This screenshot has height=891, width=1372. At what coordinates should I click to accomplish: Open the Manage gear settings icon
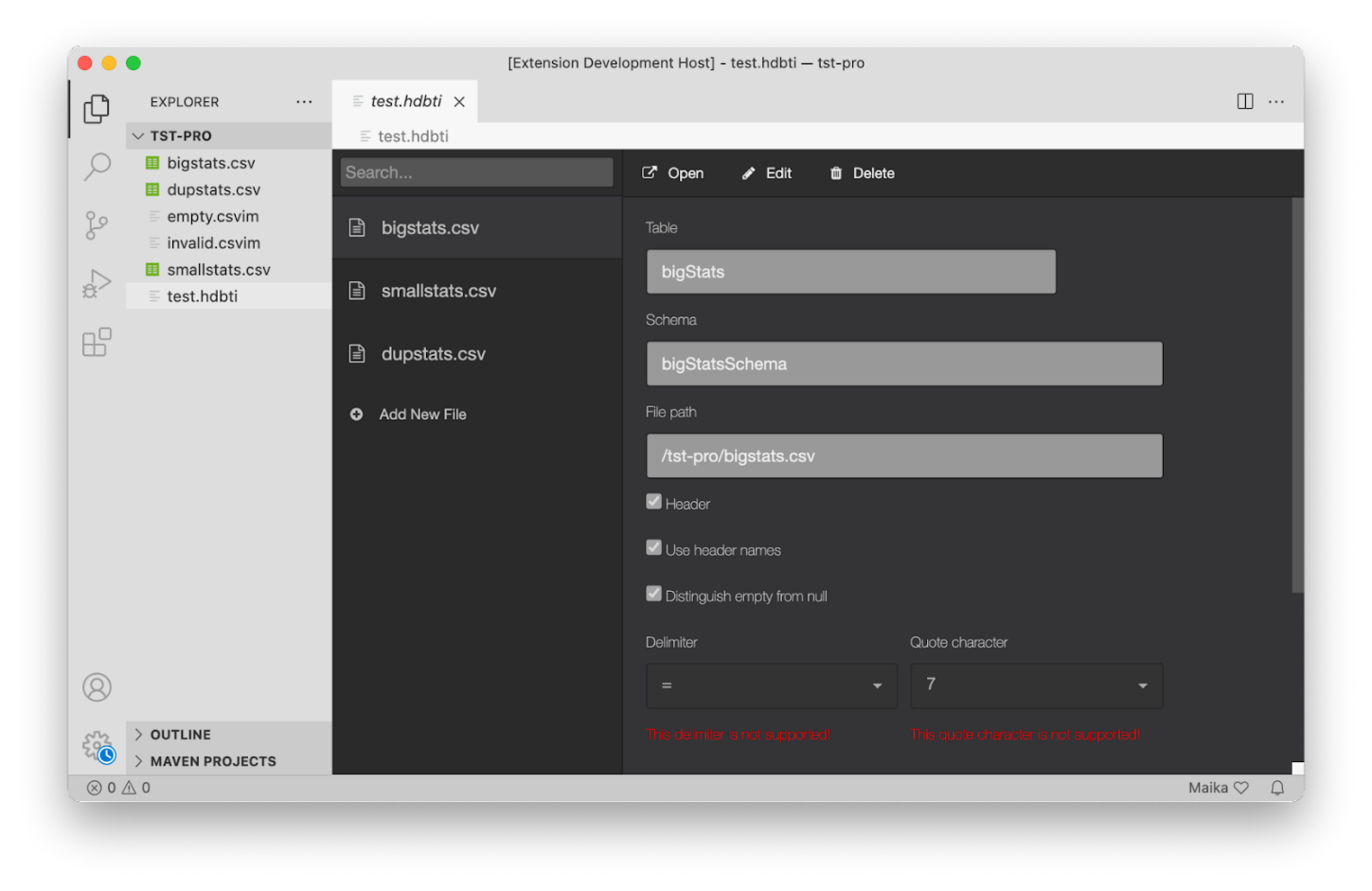[x=97, y=746]
